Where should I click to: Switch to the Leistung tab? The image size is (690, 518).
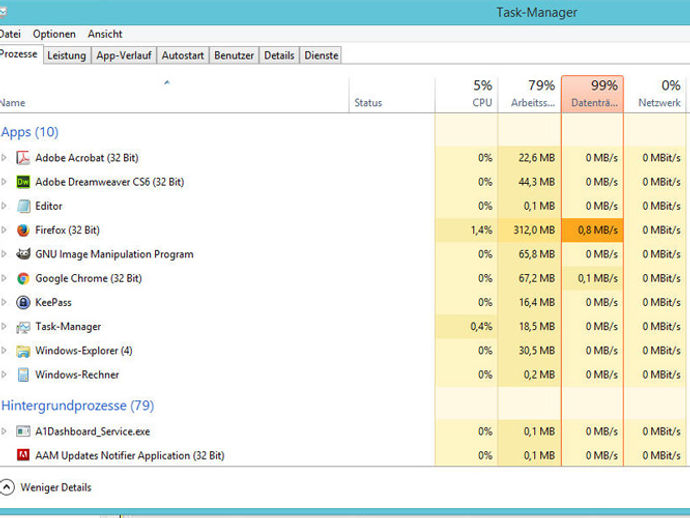(x=66, y=55)
